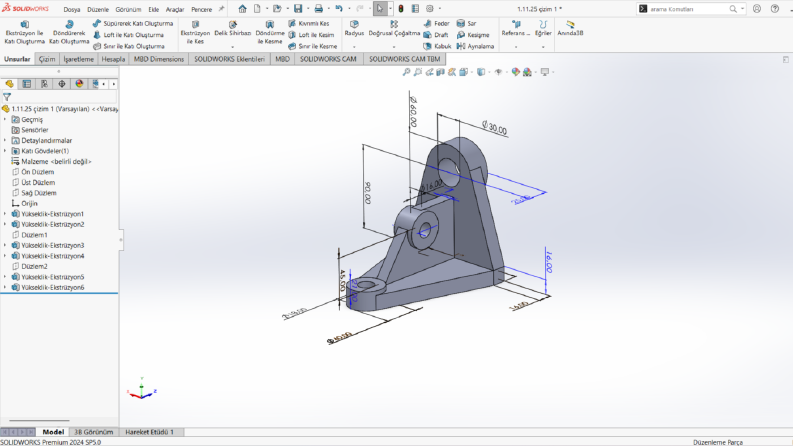Click the Draft tool
Viewport: 793px width, 446px height.
[436, 35]
